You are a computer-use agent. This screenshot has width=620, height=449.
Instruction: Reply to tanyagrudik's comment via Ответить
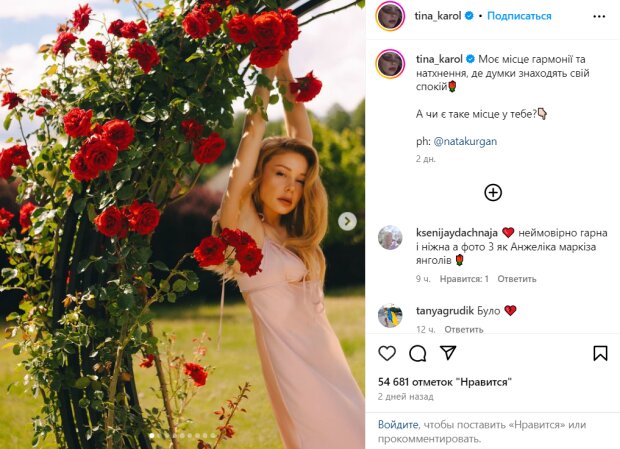[x=463, y=329]
